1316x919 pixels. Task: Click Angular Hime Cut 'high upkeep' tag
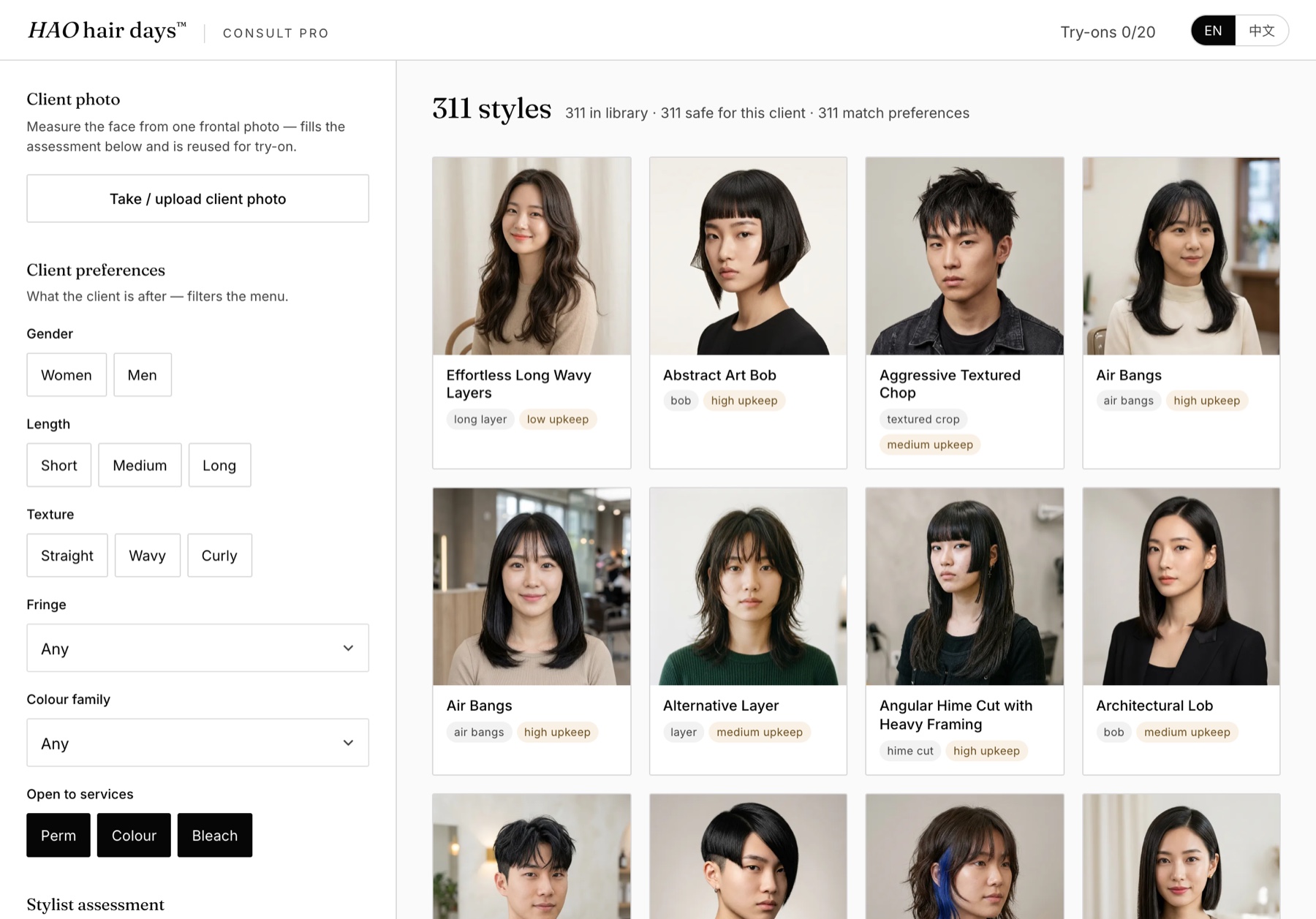coord(986,751)
